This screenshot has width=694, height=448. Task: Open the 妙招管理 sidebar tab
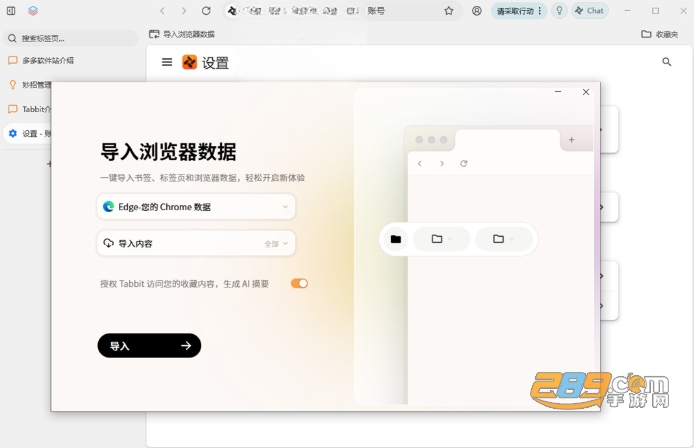29,85
